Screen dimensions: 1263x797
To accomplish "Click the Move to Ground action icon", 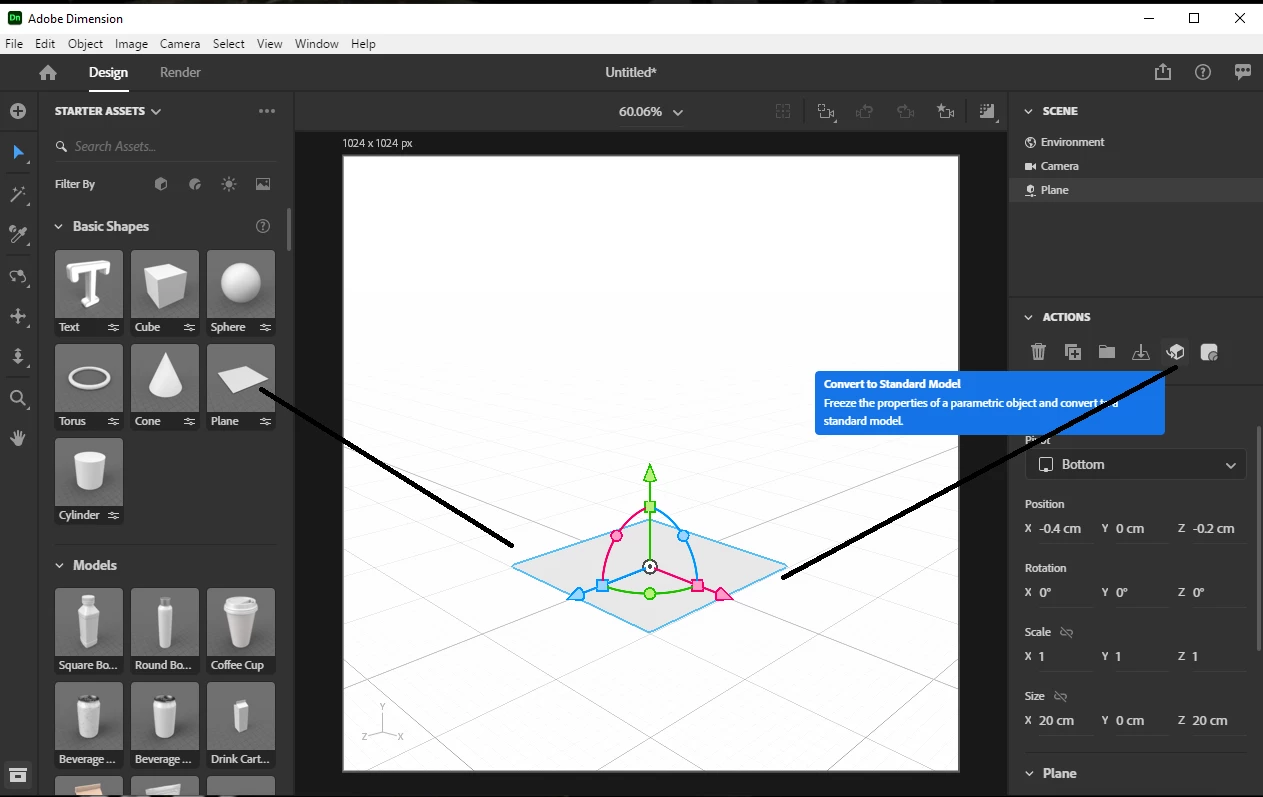I will [x=1141, y=352].
